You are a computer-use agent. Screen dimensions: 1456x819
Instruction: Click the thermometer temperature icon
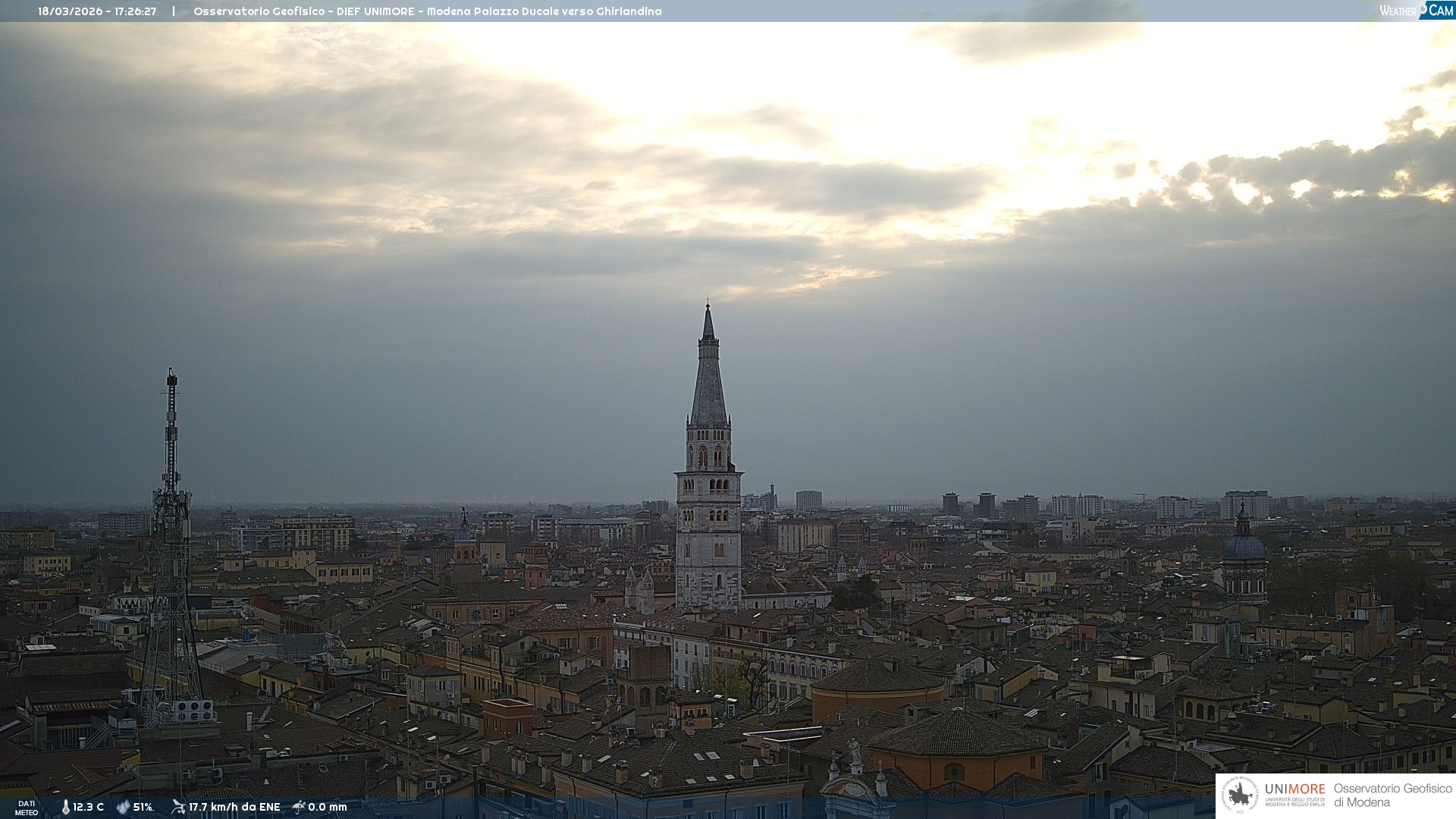65,807
